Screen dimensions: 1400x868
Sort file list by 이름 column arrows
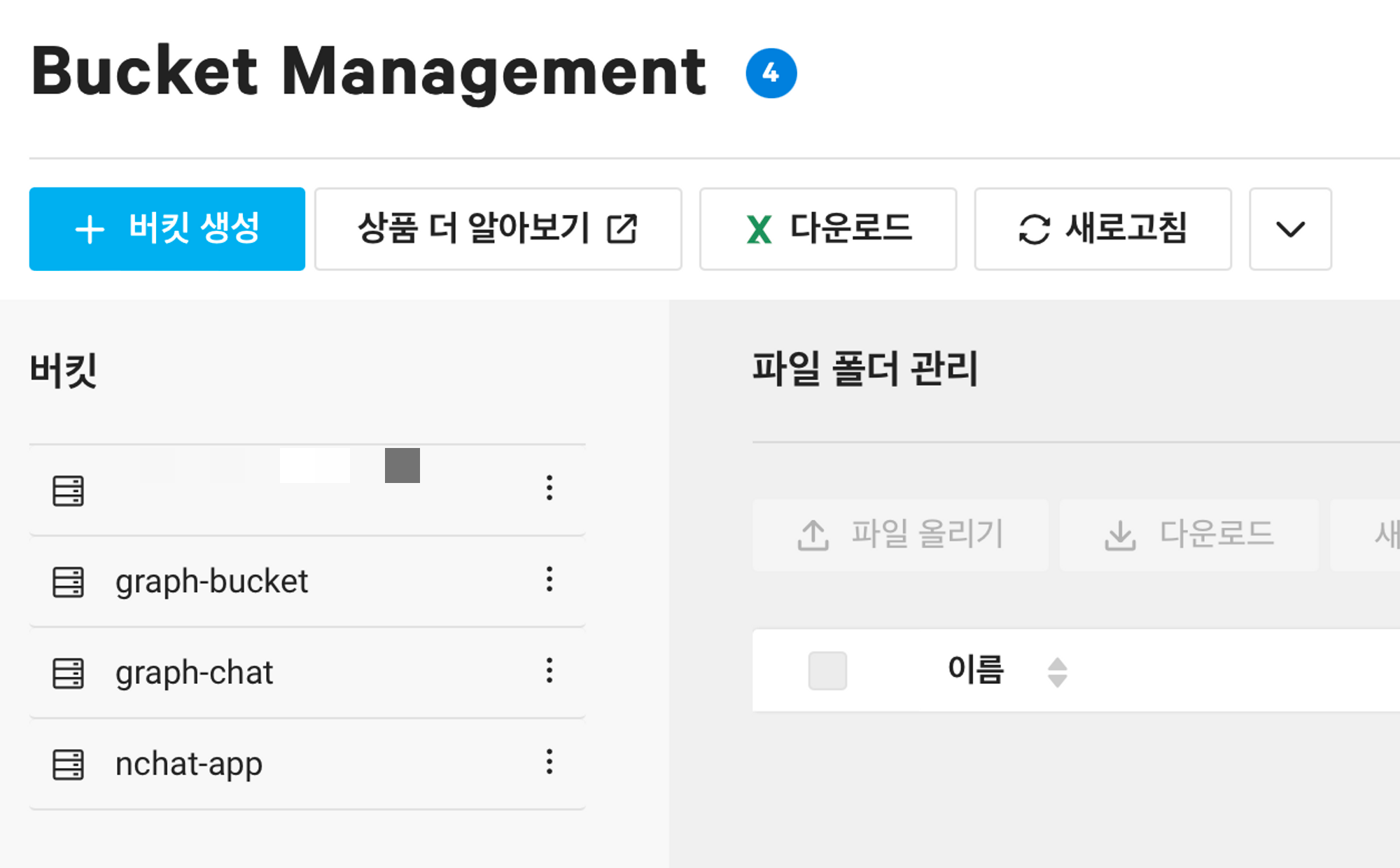(x=1057, y=672)
